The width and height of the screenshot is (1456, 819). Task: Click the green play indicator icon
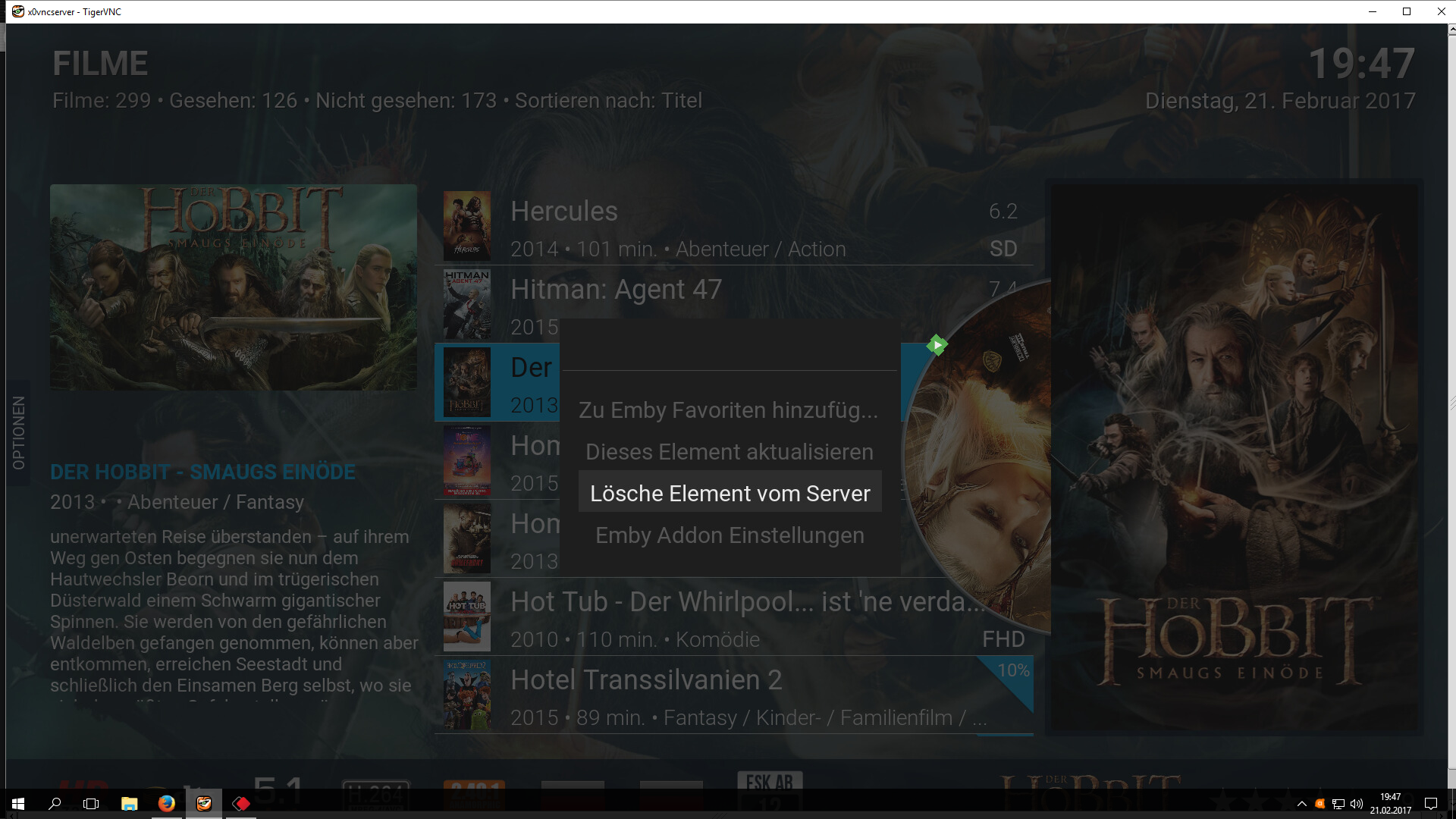(x=937, y=345)
